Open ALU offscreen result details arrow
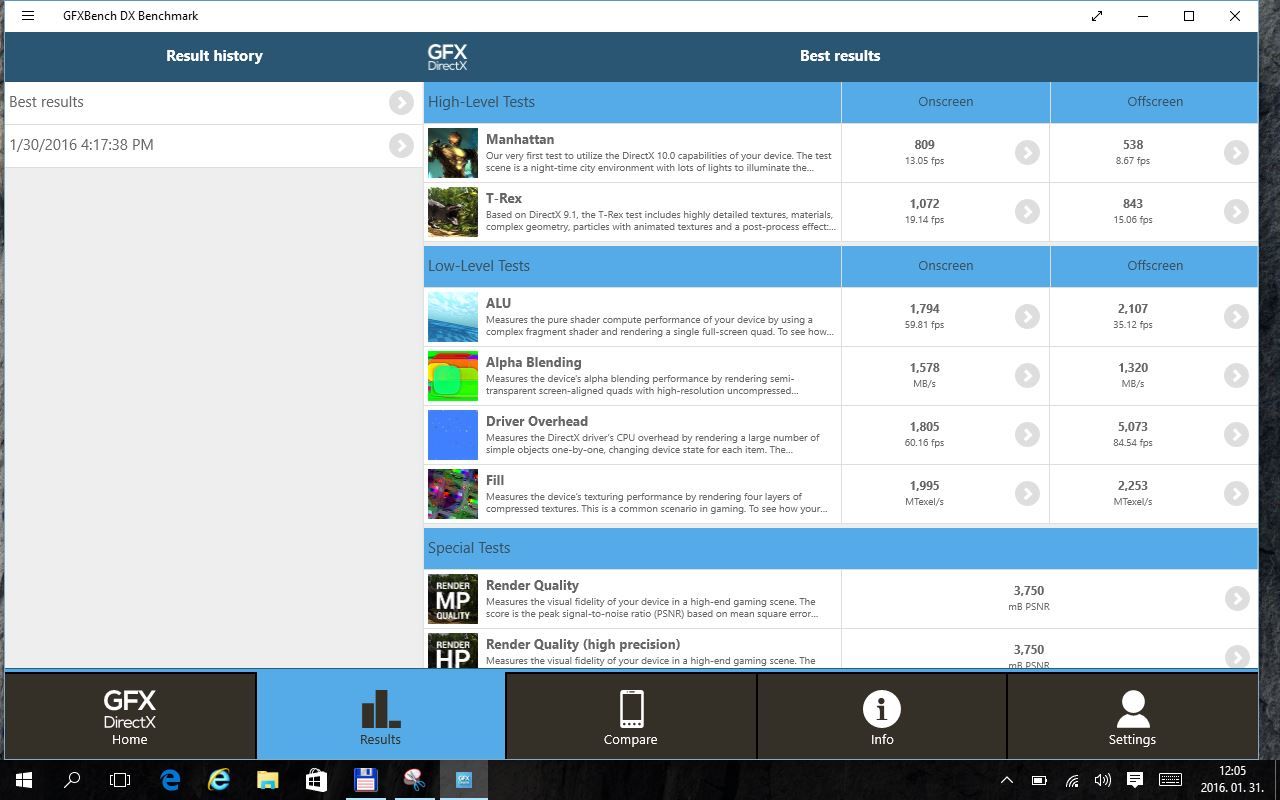Image resolution: width=1280 pixels, height=800 pixels. (x=1236, y=316)
